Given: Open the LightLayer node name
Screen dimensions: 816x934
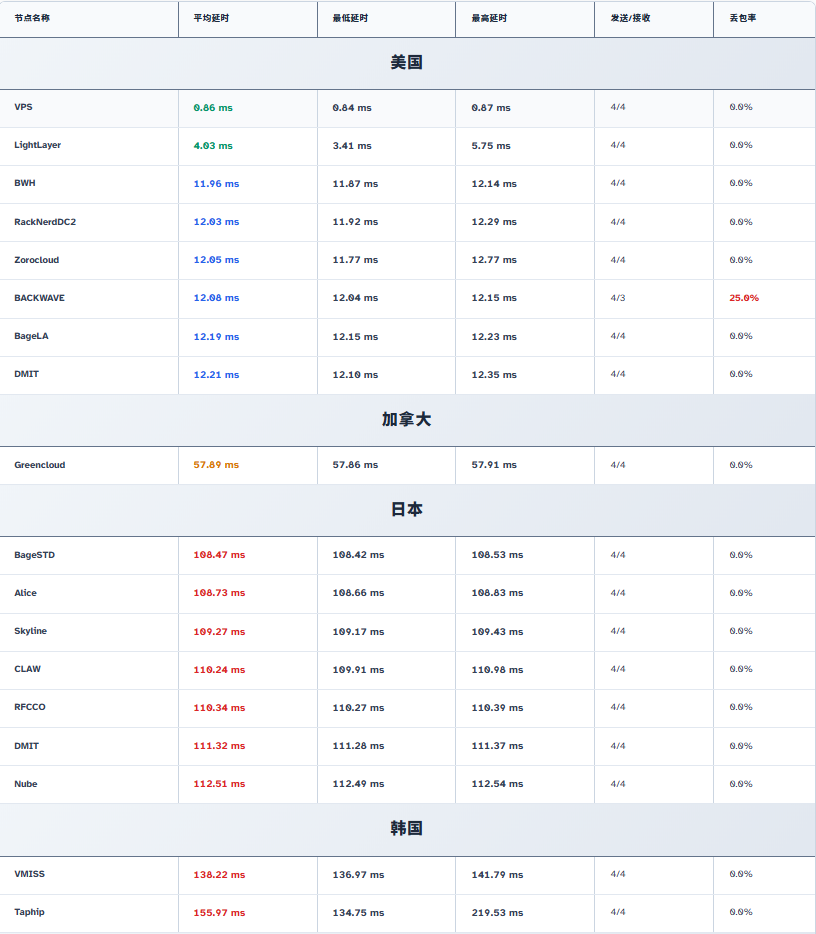Looking at the screenshot, I should click(x=37, y=145).
